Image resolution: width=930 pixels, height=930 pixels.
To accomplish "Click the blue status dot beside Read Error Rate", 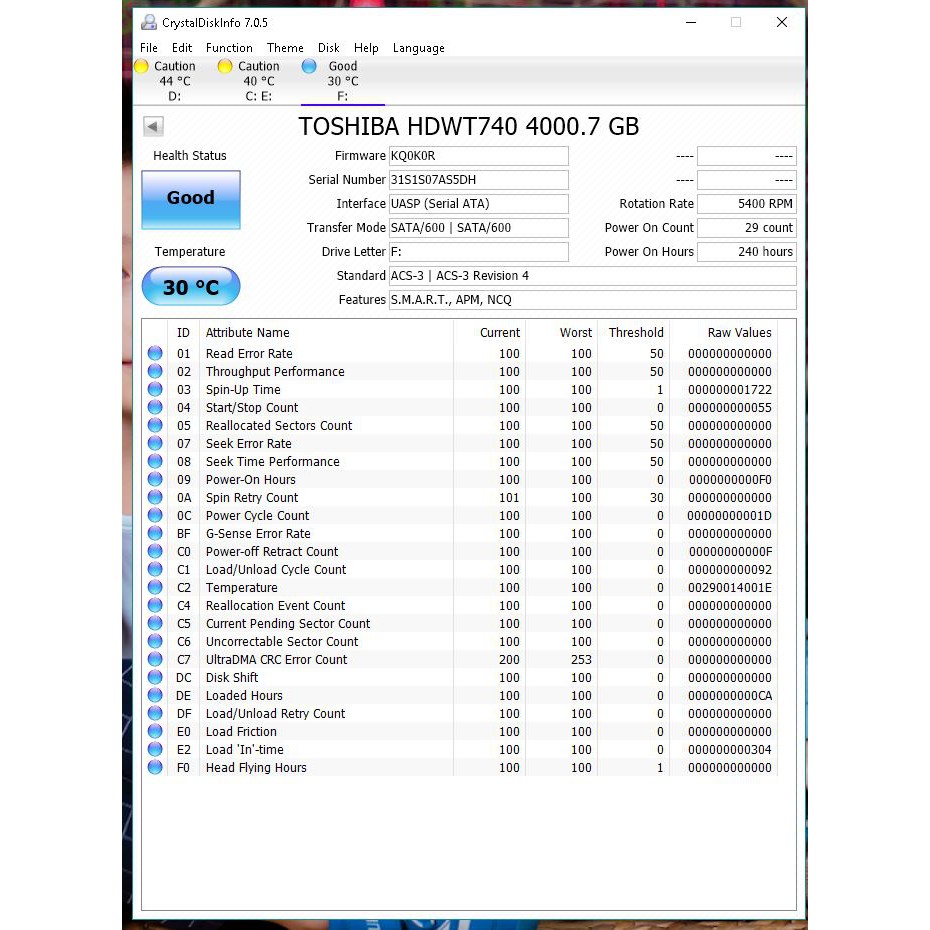I will point(155,353).
